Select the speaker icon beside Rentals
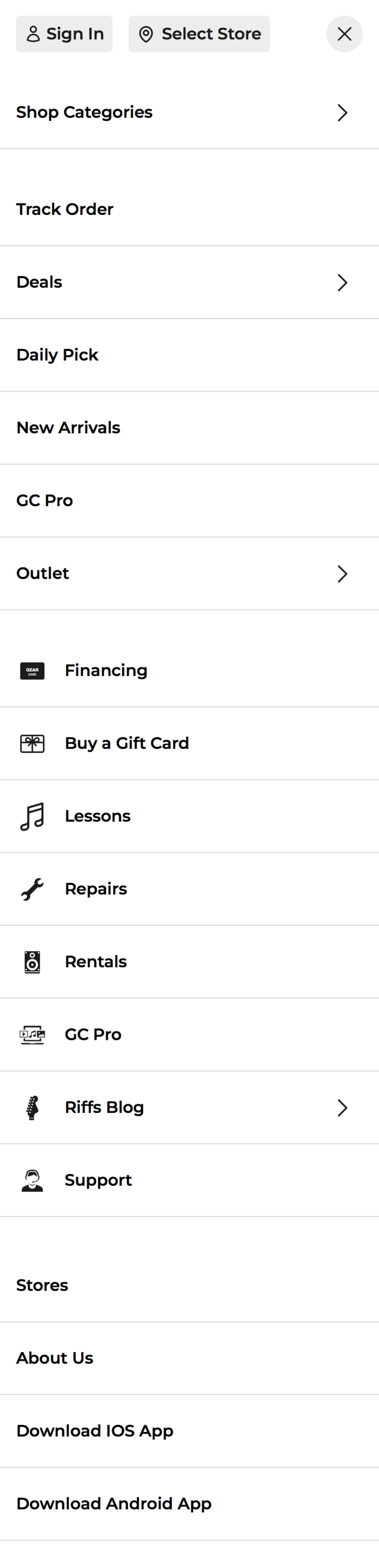 click(32, 962)
